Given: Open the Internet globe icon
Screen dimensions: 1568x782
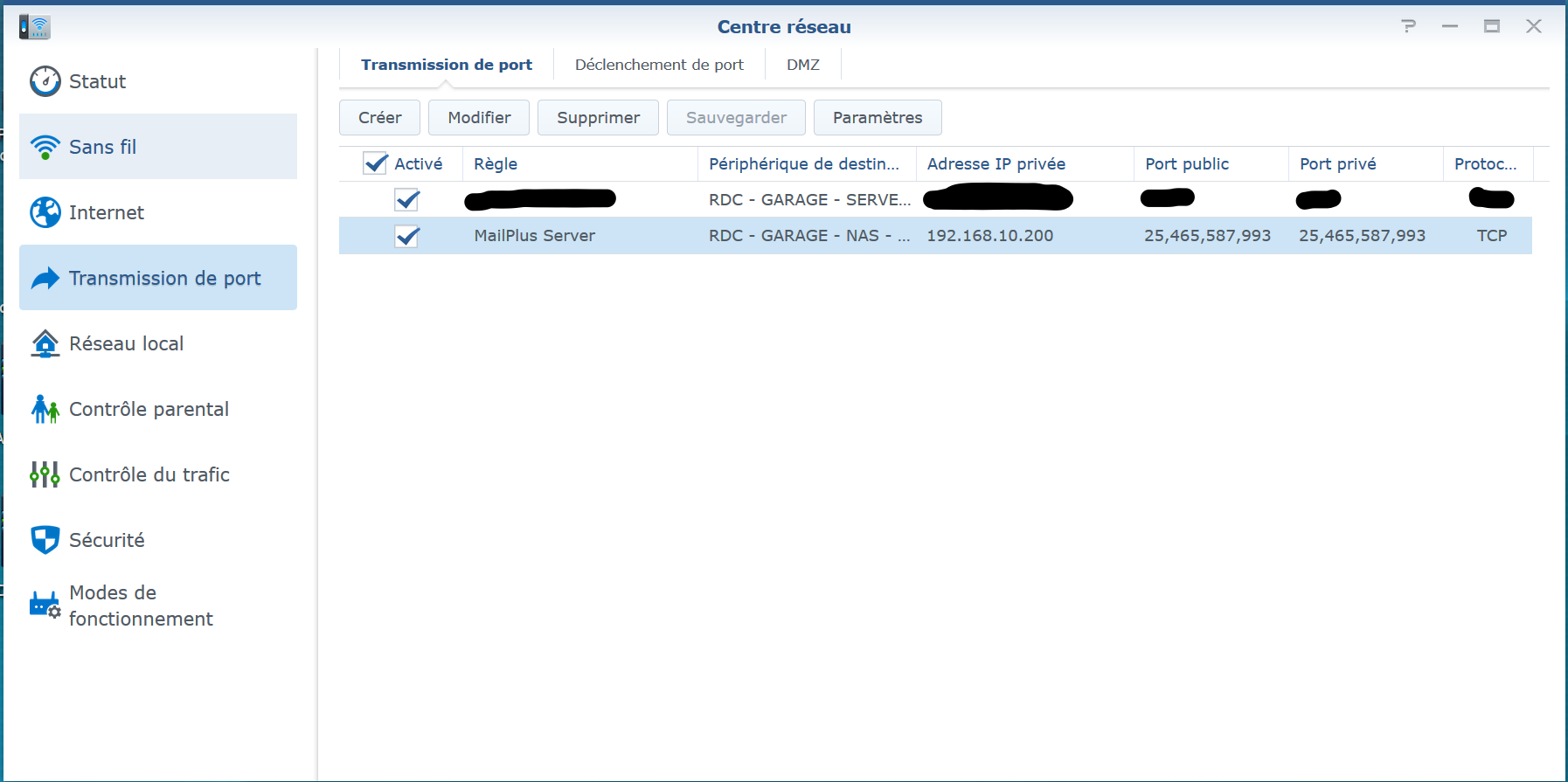Looking at the screenshot, I should tap(45, 212).
